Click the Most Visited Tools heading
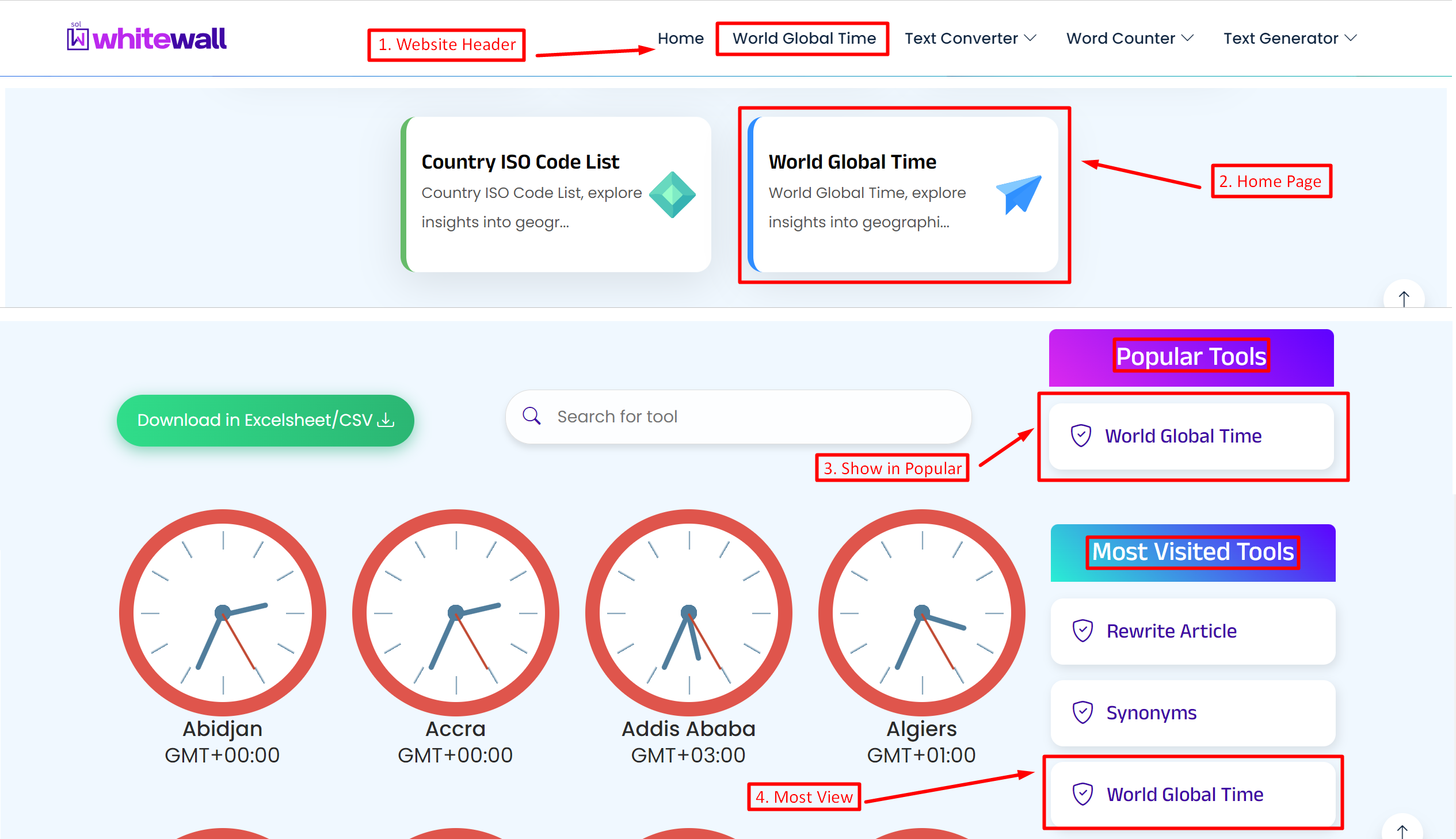 tap(1192, 552)
